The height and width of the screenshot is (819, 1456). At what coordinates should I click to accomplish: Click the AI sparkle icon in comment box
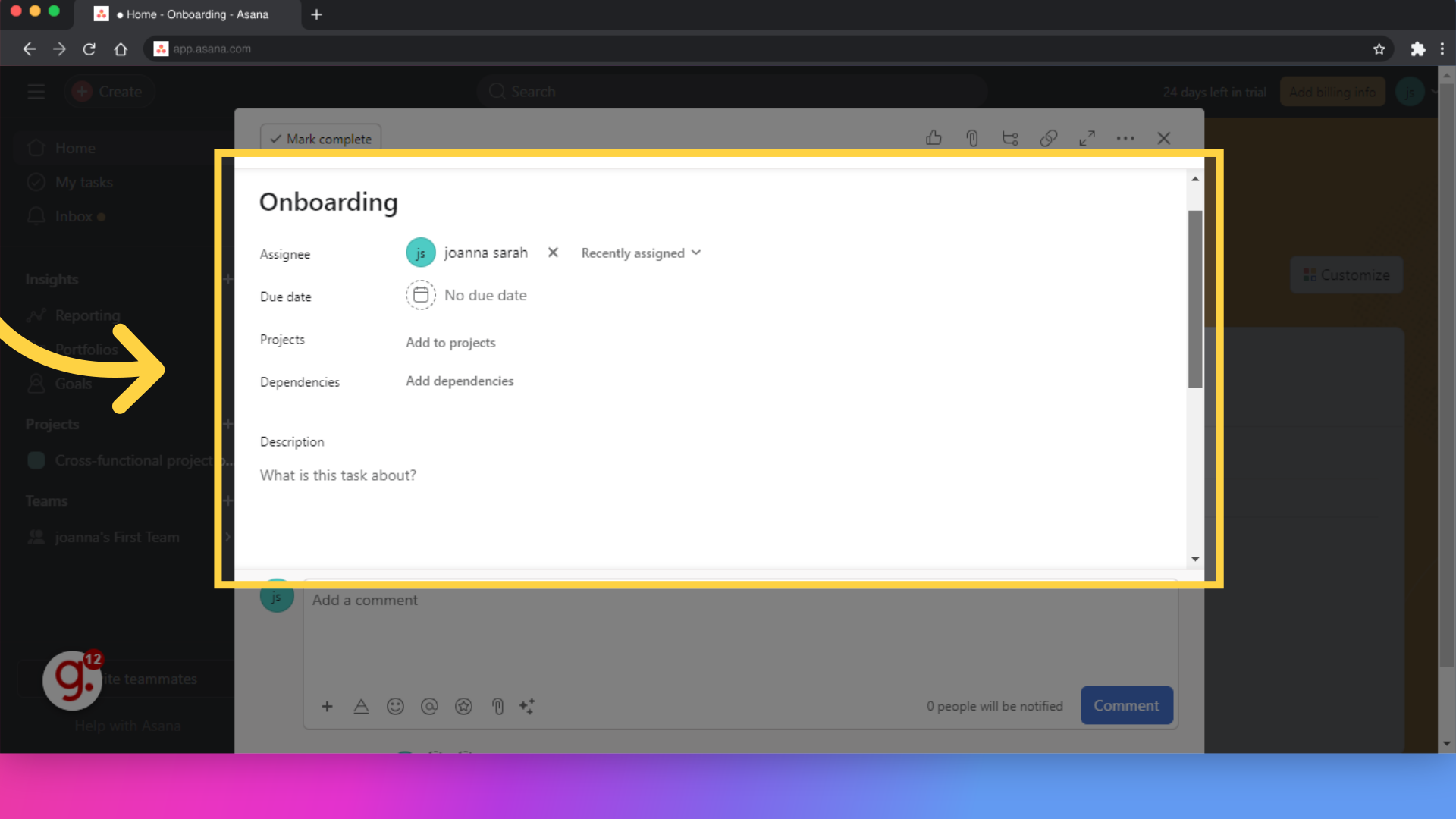527,706
